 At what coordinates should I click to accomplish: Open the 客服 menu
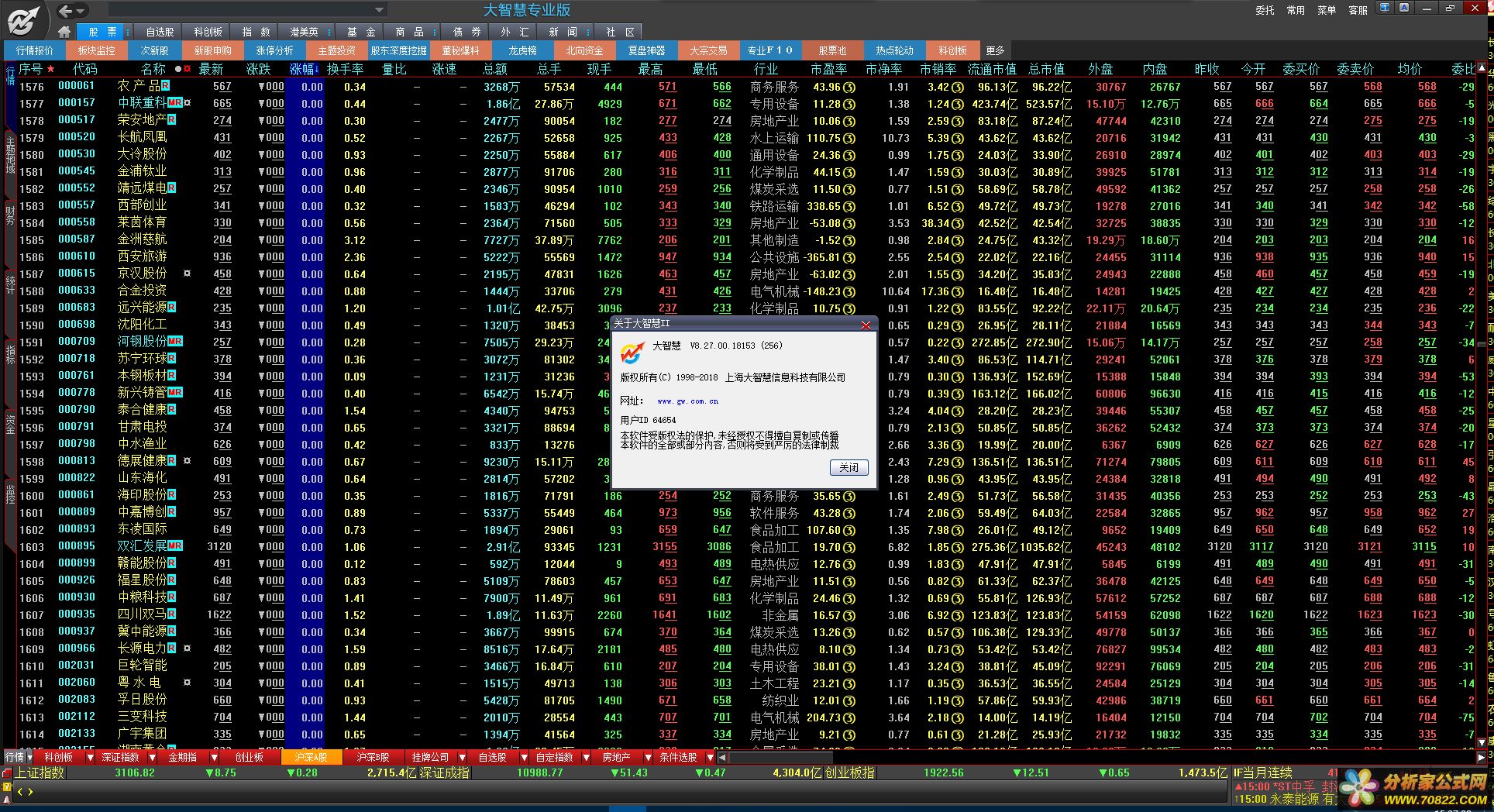1358,10
